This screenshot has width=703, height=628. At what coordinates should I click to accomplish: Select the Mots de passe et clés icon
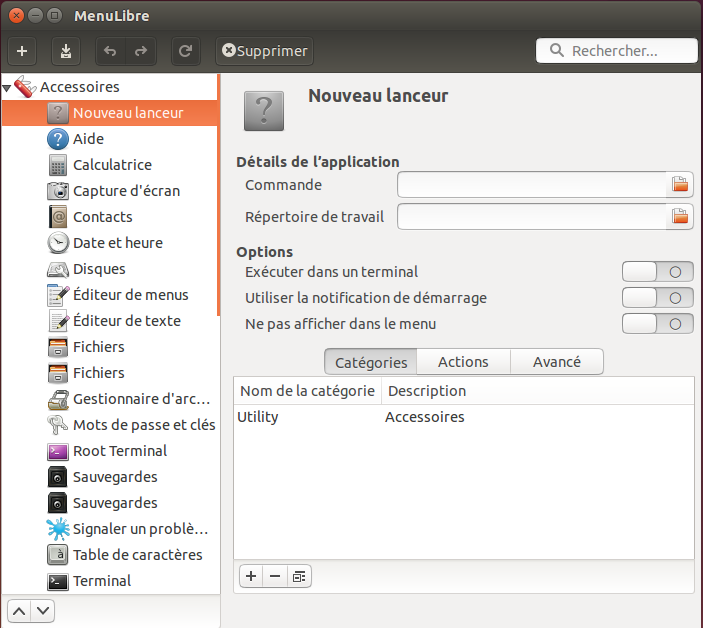57,425
